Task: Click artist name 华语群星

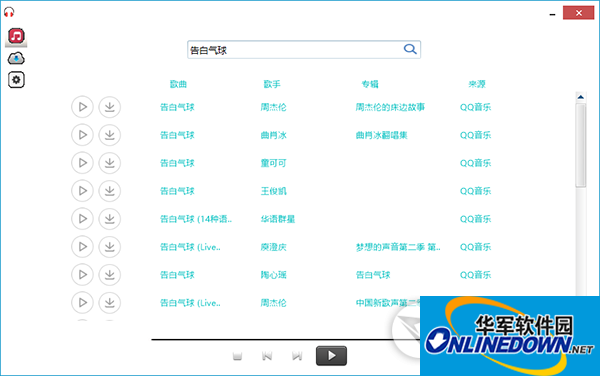Action: 278,219
